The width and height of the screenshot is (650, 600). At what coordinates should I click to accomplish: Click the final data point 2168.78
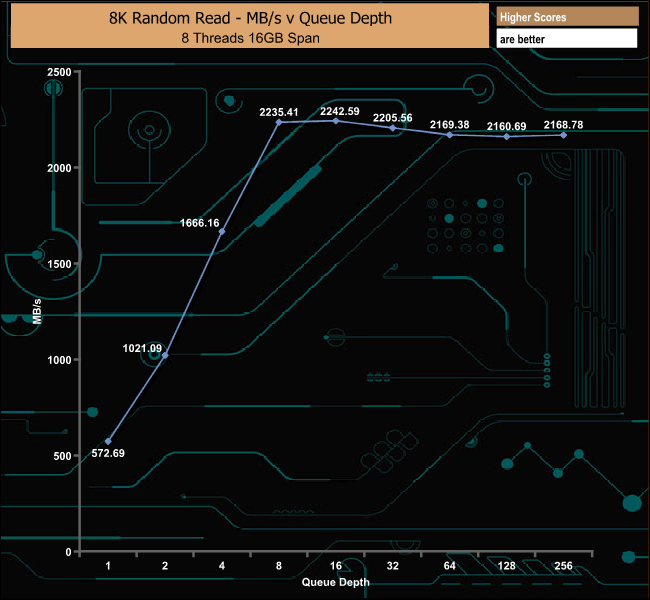pyautogui.click(x=564, y=135)
